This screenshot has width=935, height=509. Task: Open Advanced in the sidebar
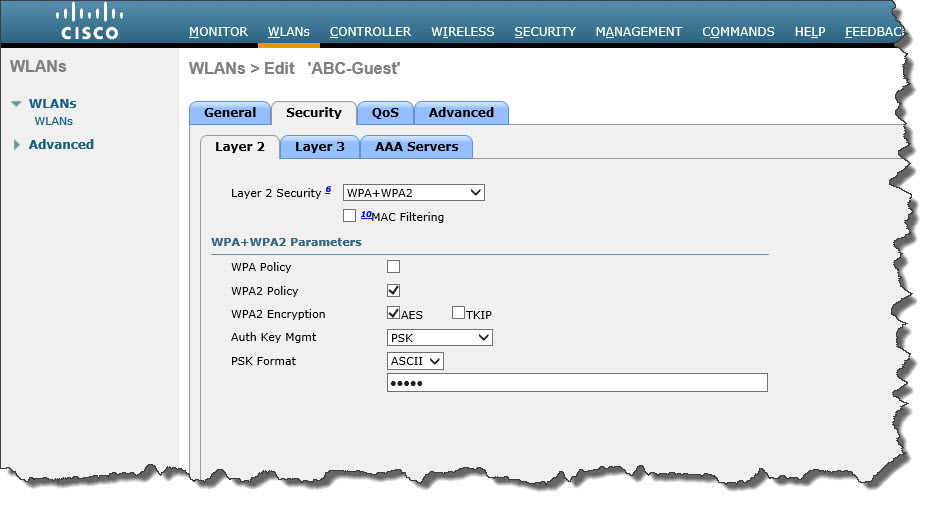61,145
